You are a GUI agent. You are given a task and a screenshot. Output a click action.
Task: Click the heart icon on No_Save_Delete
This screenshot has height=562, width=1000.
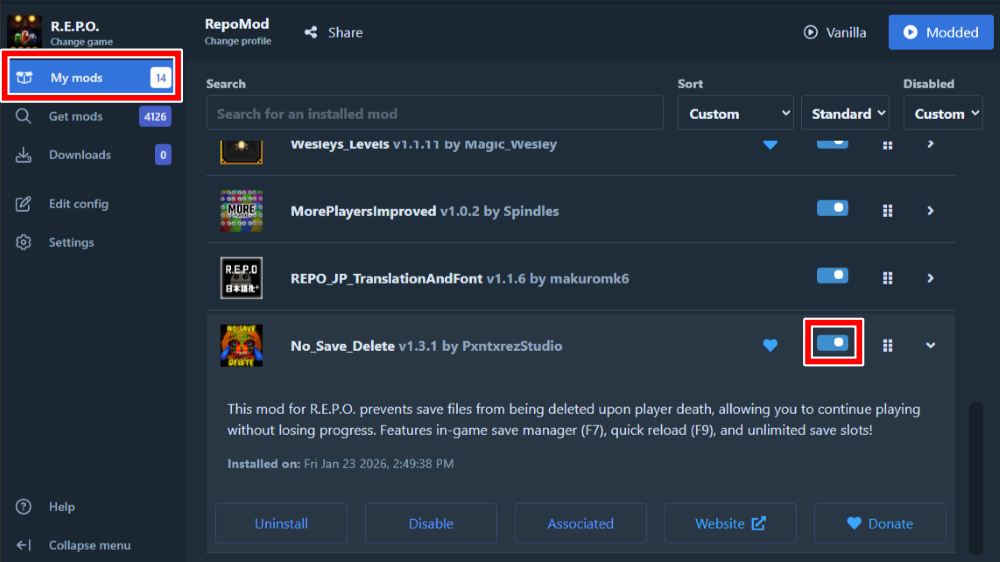(770, 346)
